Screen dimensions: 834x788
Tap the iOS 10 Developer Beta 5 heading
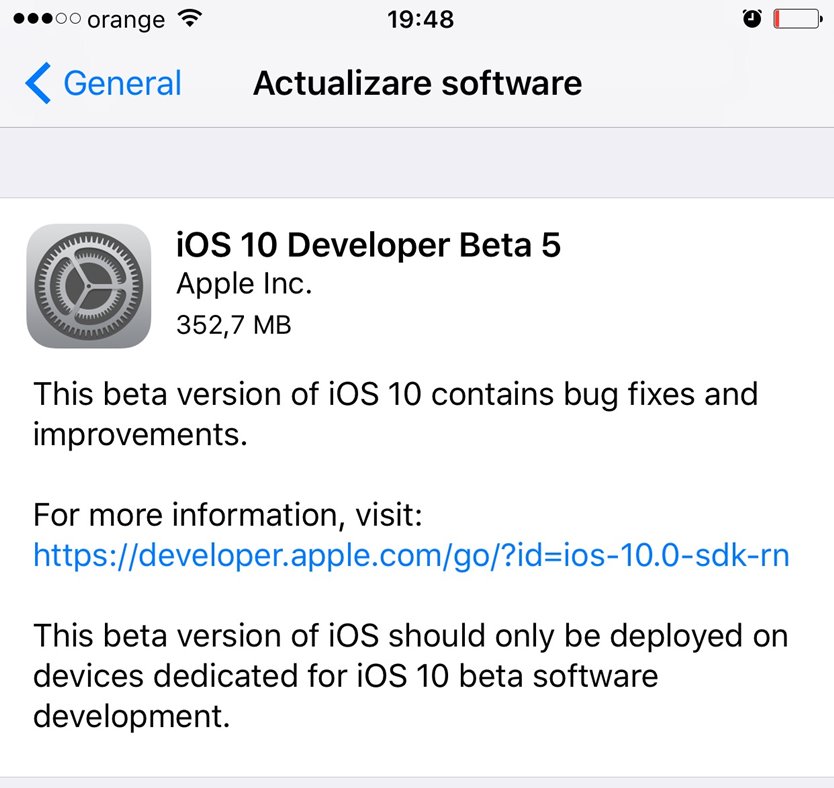click(368, 245)
